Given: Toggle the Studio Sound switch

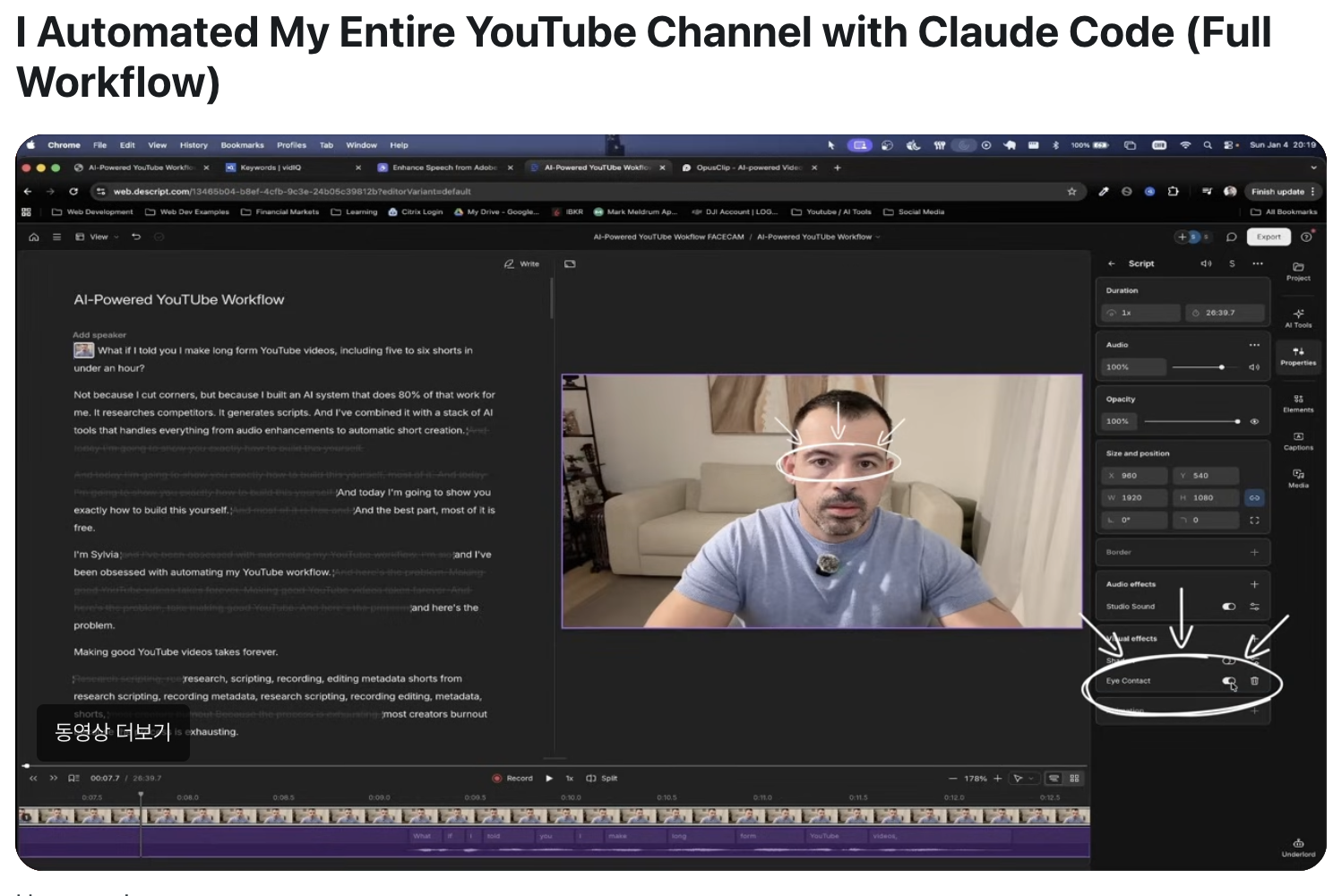Looking at the screenshot, I should (x=1229, y=607).
